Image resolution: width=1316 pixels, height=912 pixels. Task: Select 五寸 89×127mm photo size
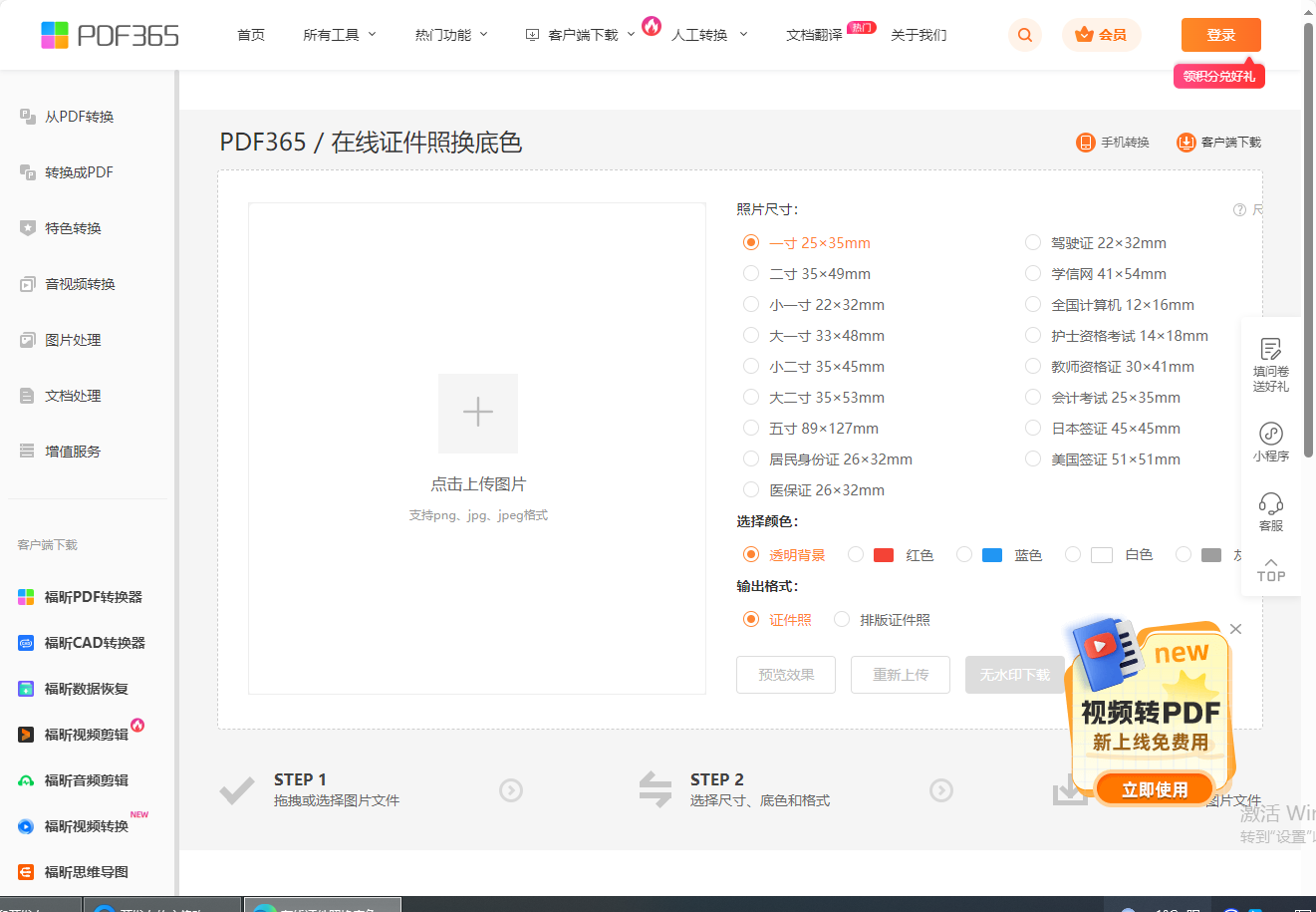click(x=751, y=428)
